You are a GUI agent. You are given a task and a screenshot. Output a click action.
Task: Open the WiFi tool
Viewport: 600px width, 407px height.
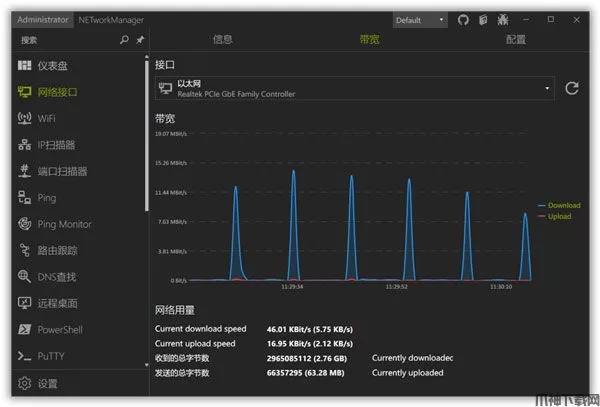[x=47, y=118]
